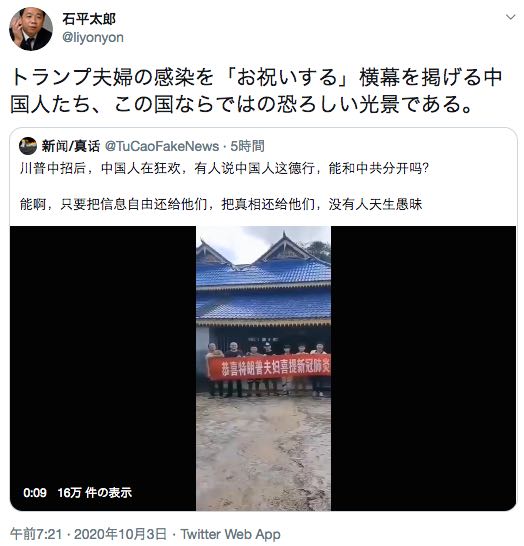Open the 新闻/真话 quoted account name

(71, 146)
